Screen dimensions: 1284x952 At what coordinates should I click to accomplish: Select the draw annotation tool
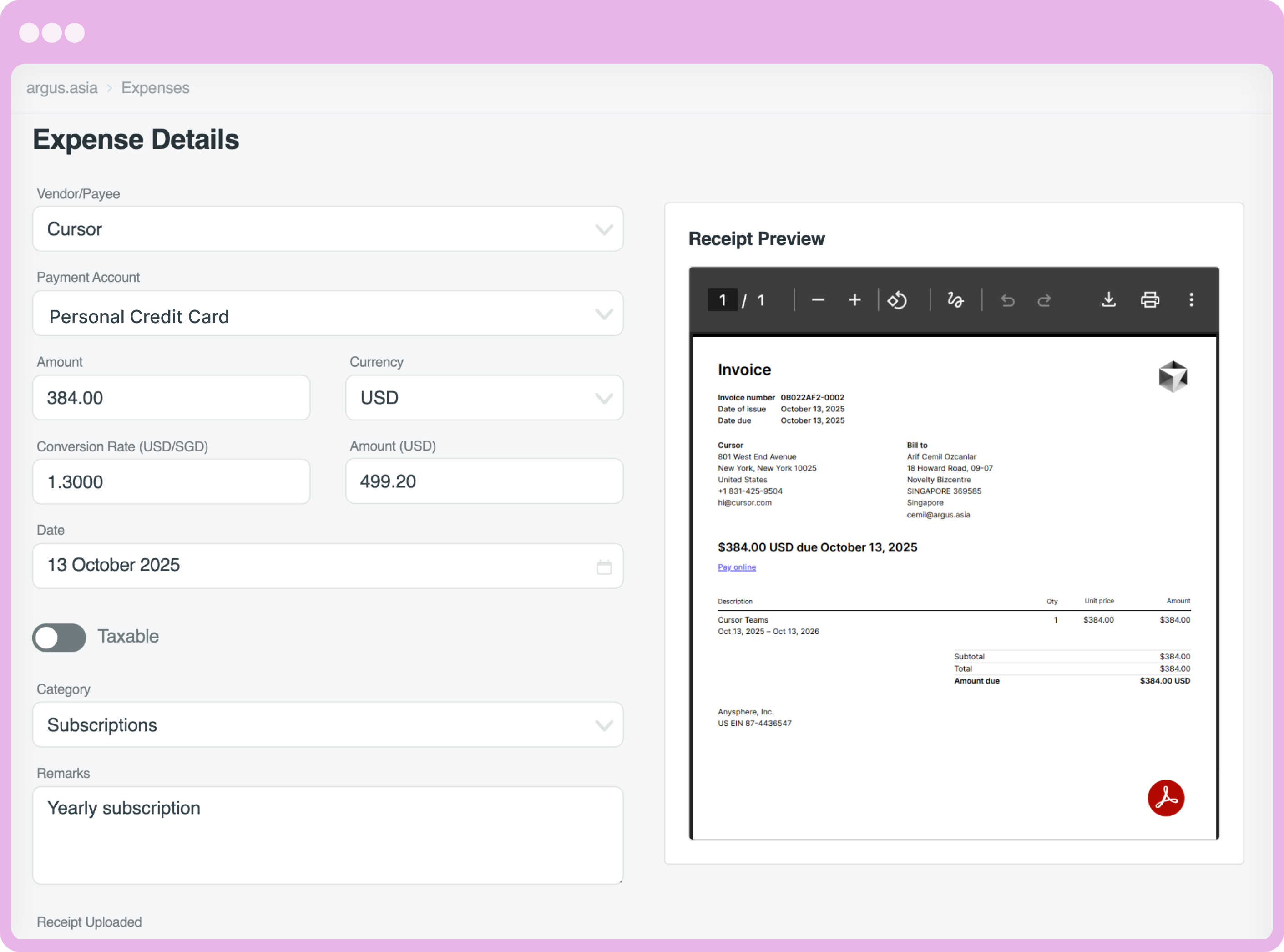pos(955,299)
